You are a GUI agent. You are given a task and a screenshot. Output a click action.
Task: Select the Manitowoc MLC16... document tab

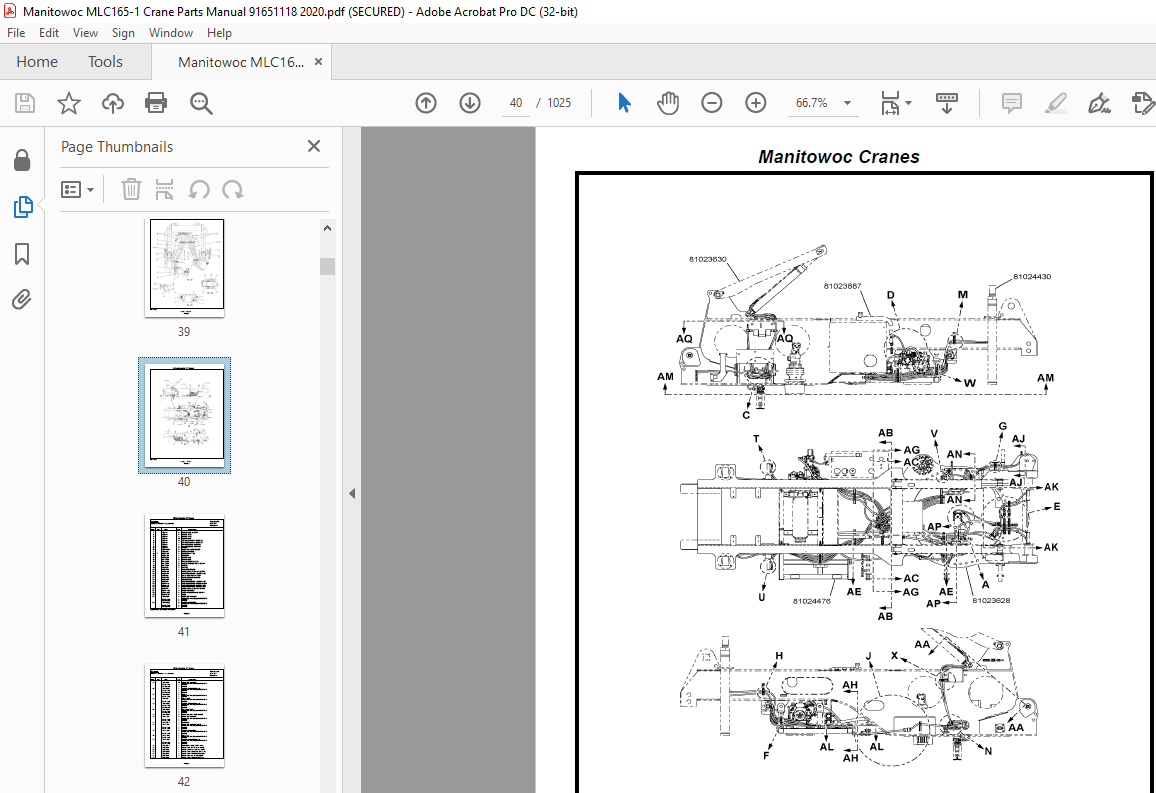pos(241,62)
